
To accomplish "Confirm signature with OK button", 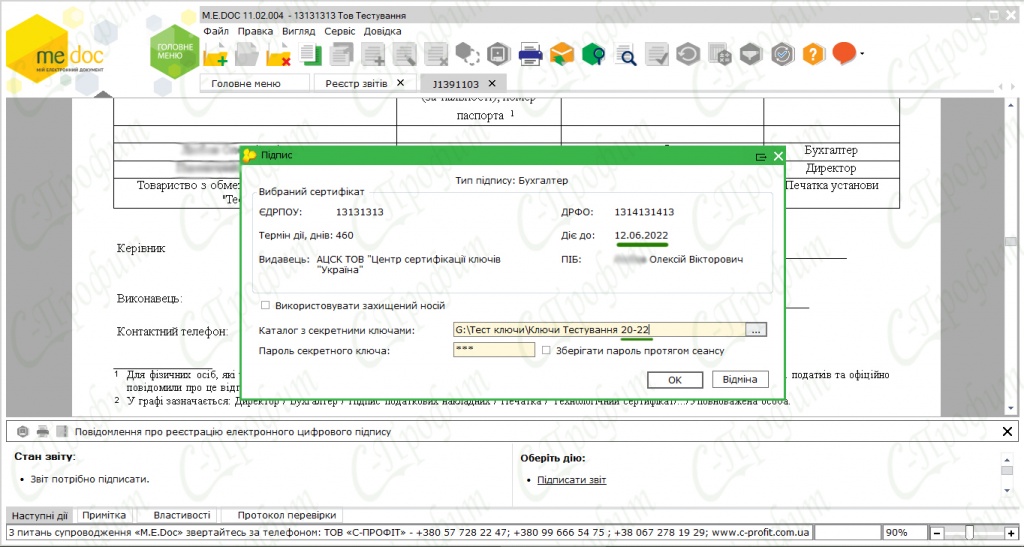I will click(675, 380).
